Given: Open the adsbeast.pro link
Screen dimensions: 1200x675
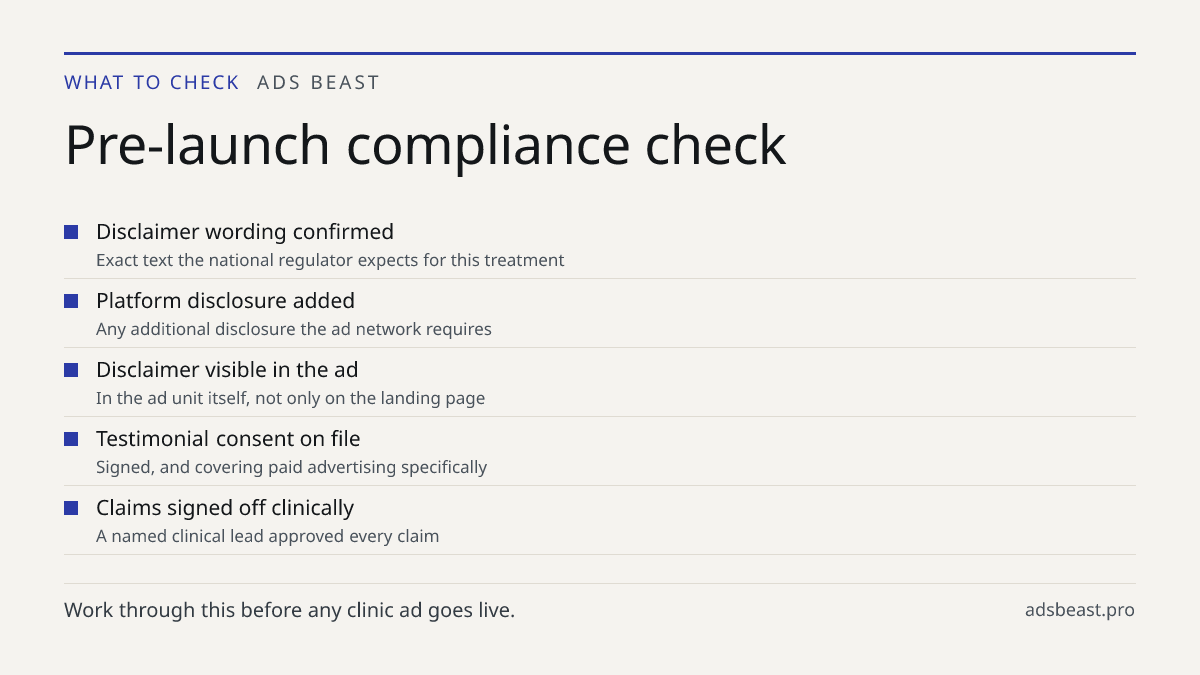Looking at the screenshot, I should [1080, 610].
